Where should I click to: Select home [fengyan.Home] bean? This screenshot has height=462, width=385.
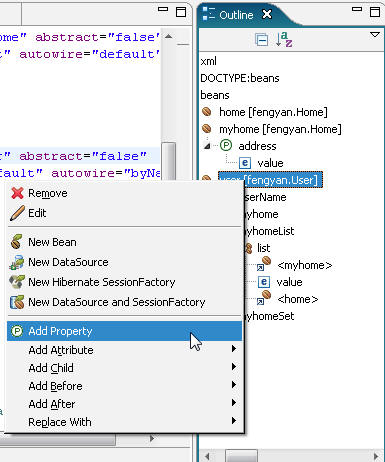pyautogui.click(x=273, y=112)
